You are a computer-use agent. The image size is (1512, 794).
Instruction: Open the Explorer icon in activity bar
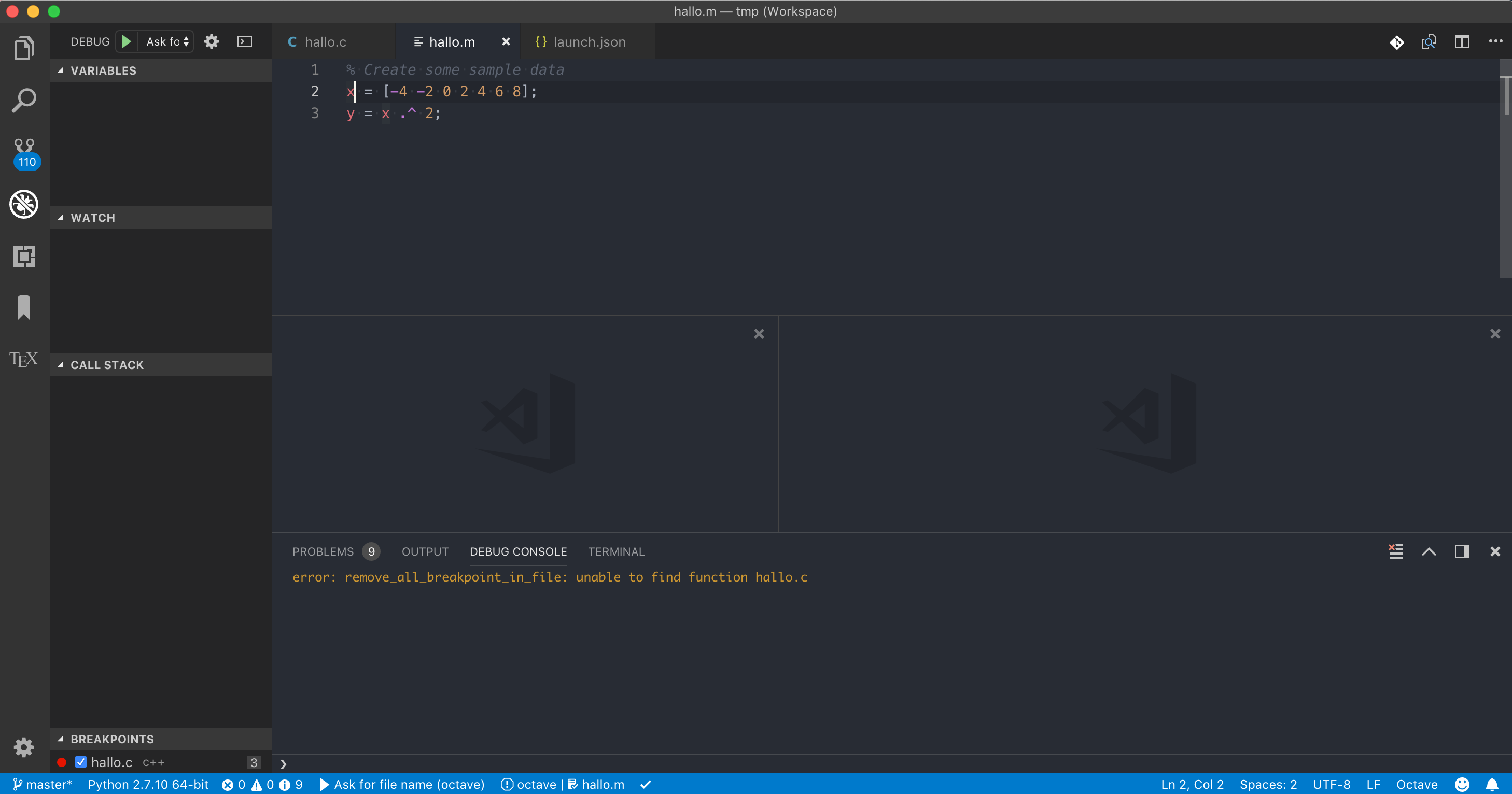click(24, 48)
